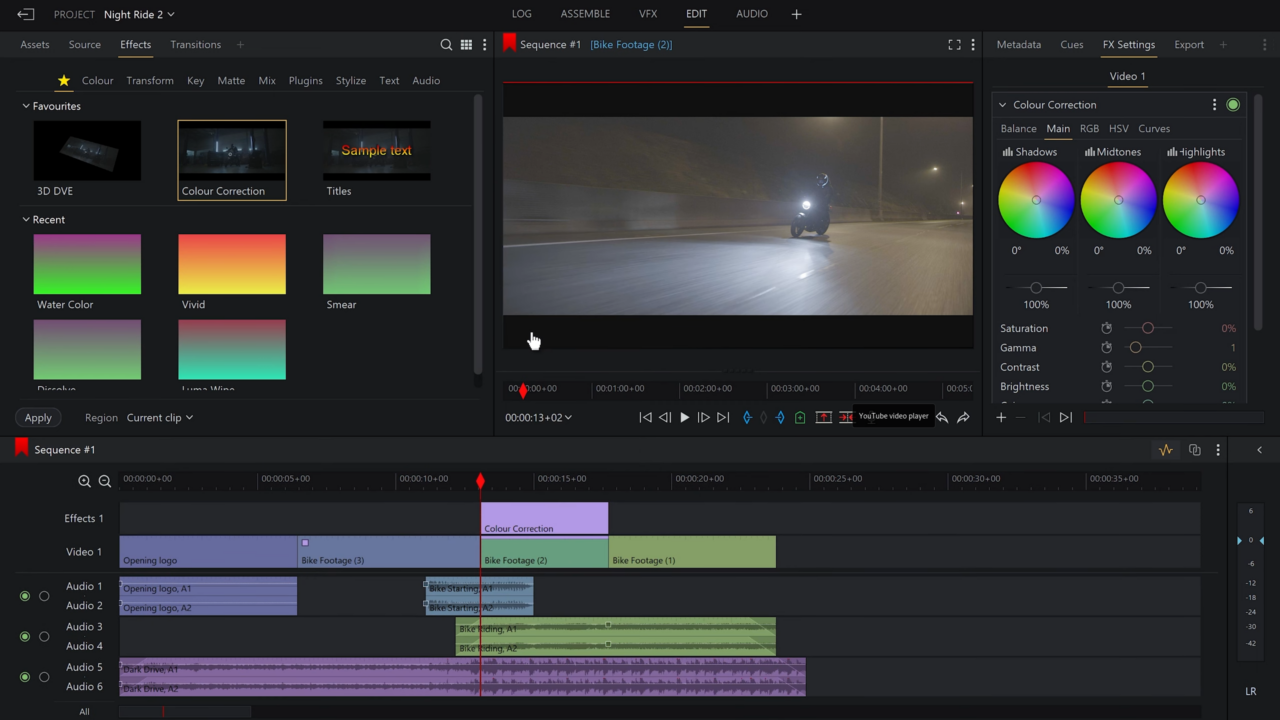Undo the last edit
1280x720 pixels.
pyautogui.click(x=941, y=418)
